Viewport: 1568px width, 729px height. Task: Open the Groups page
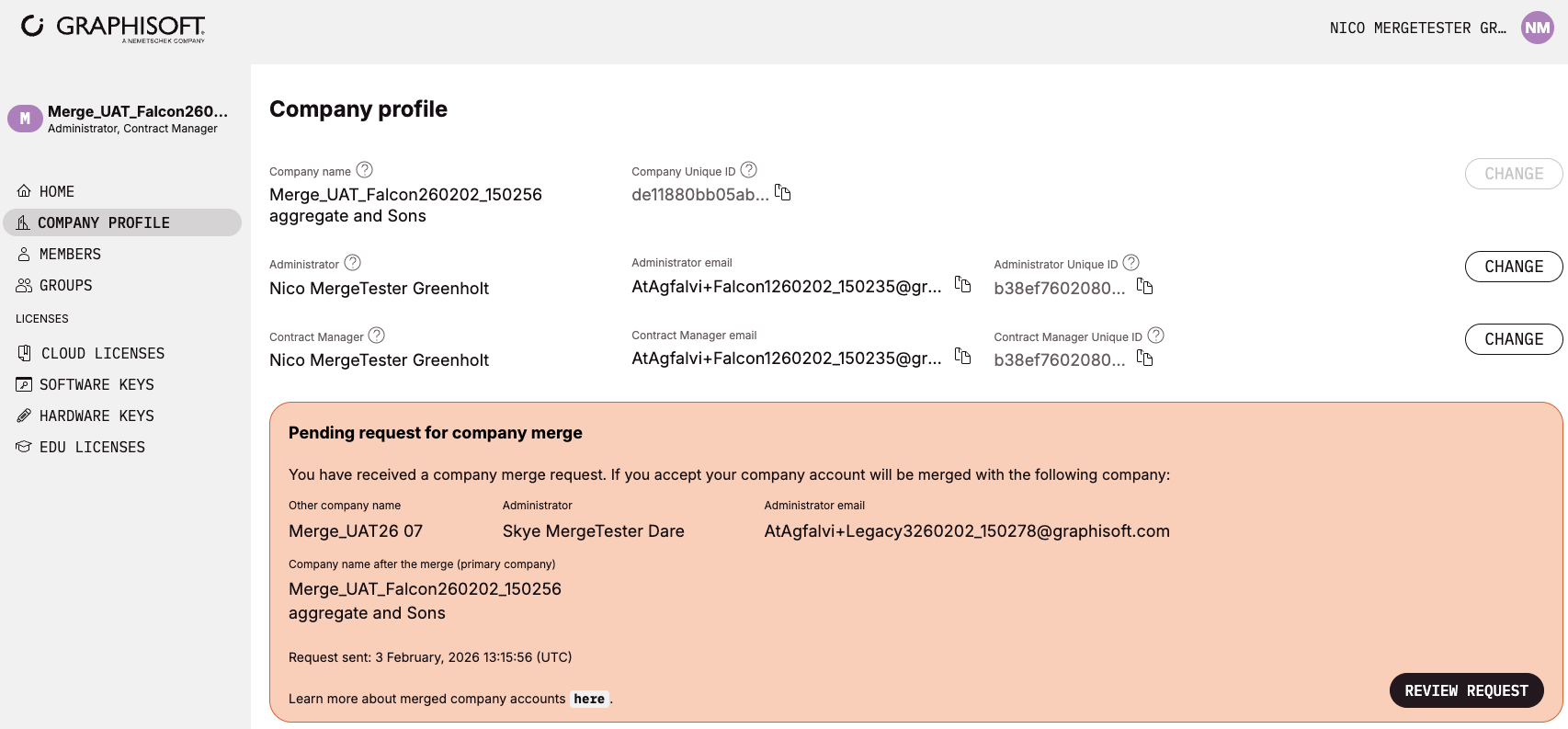tap(122, 285)
